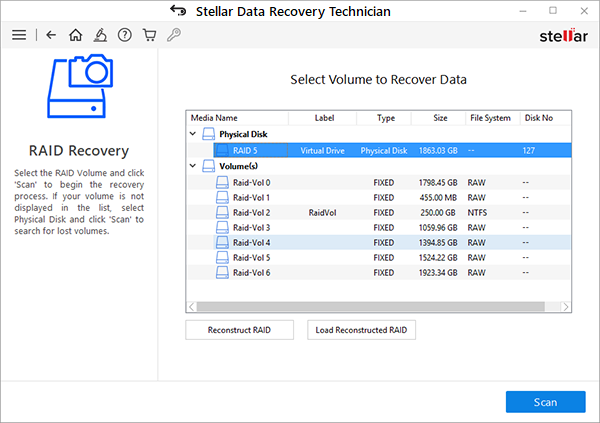Click the scrollbar right arrow
This screenshot has height=423, width=600.
[566, 307]
